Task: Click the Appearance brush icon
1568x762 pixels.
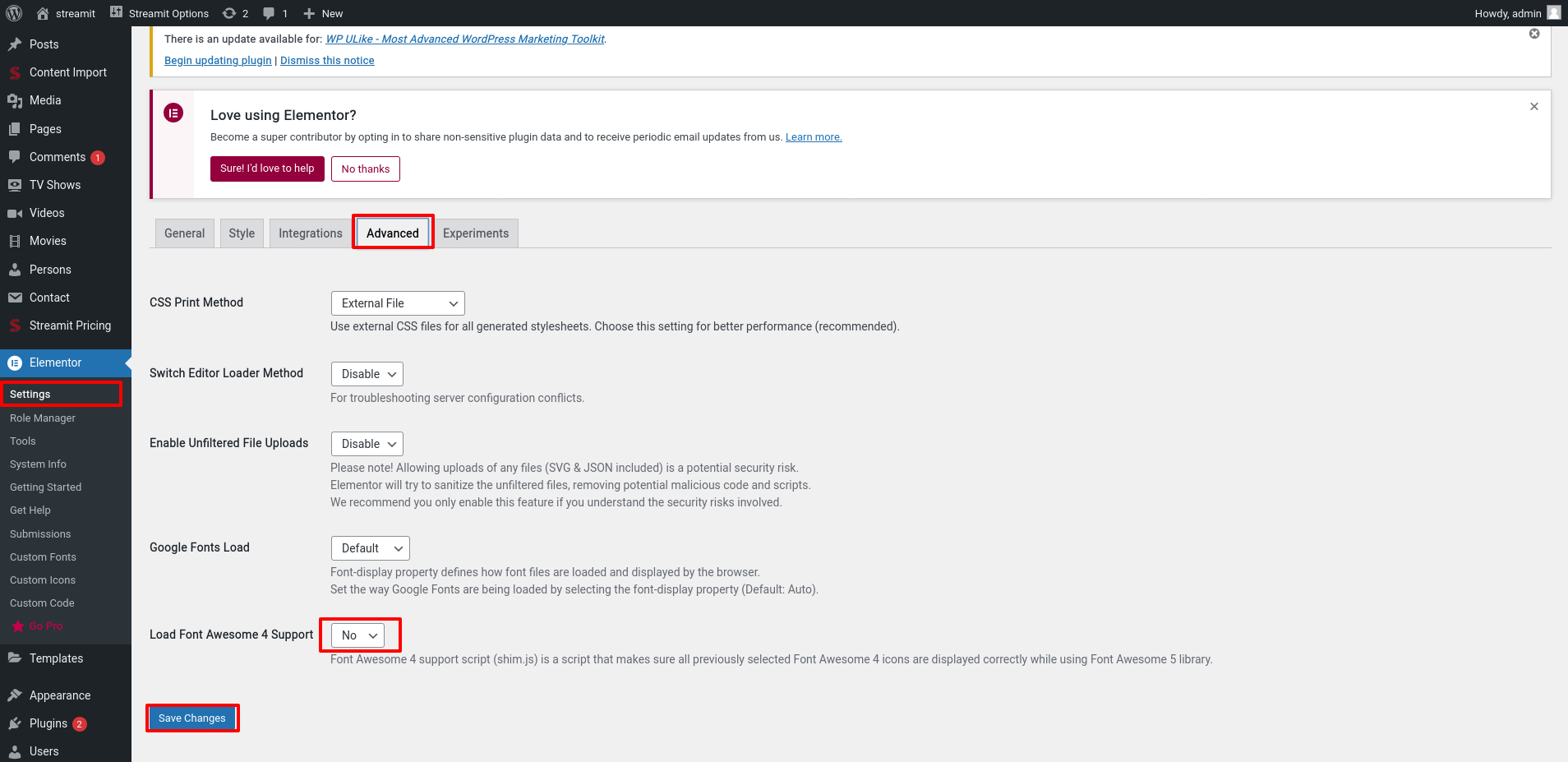Action: 15,695
